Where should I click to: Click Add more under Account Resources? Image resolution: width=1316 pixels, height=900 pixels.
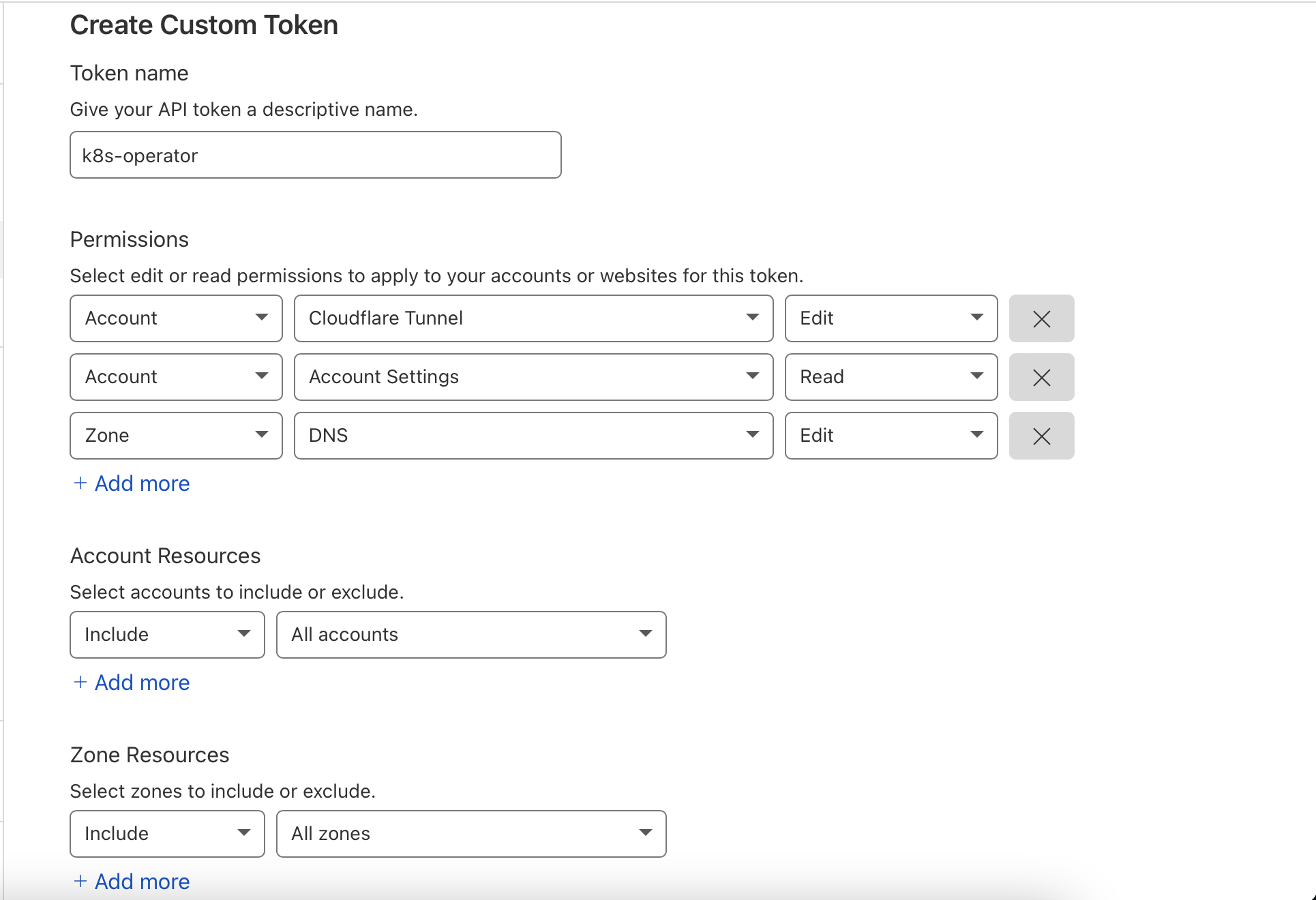tap(130, 682)
